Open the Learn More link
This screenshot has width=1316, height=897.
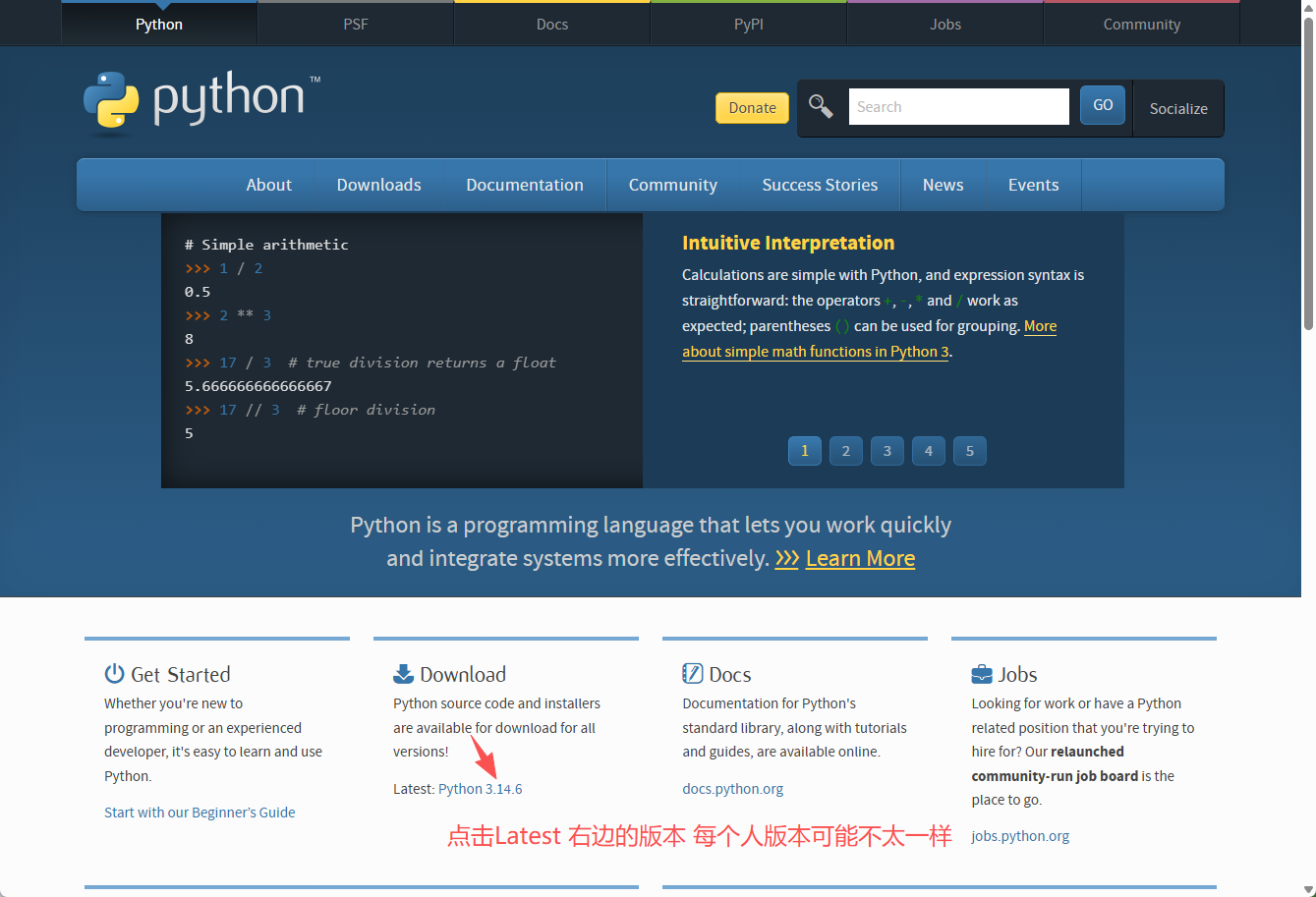point(860,559)
